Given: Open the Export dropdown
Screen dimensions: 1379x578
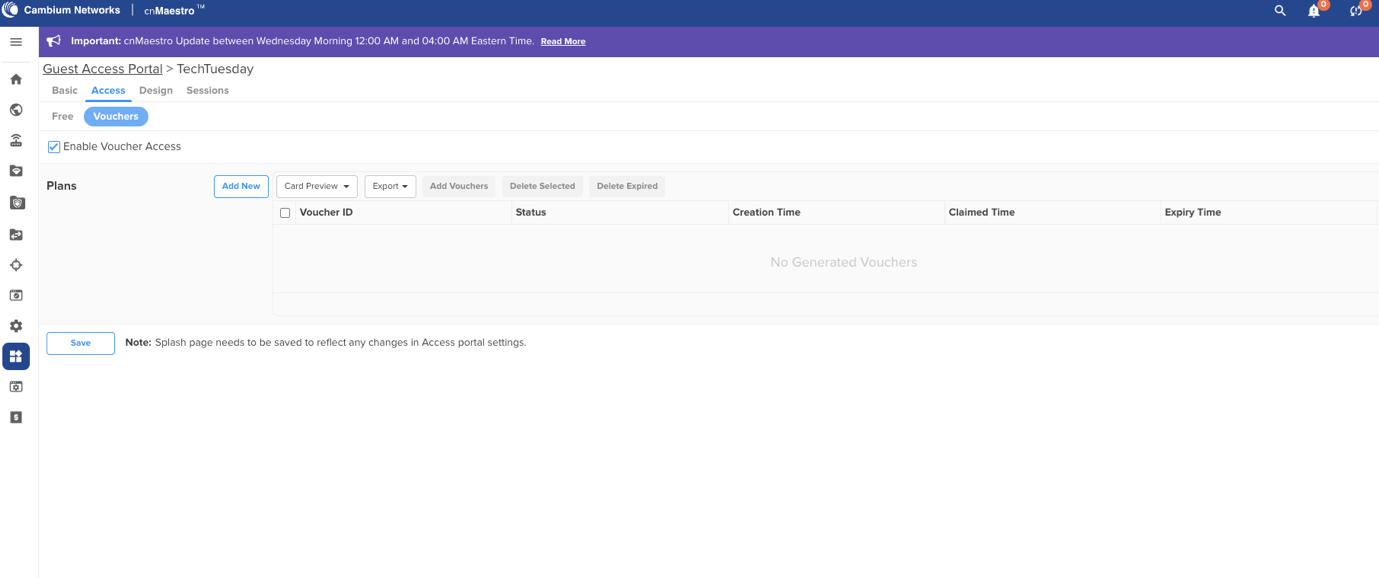Looking at the screenshot, I should (x=390, y=186).
